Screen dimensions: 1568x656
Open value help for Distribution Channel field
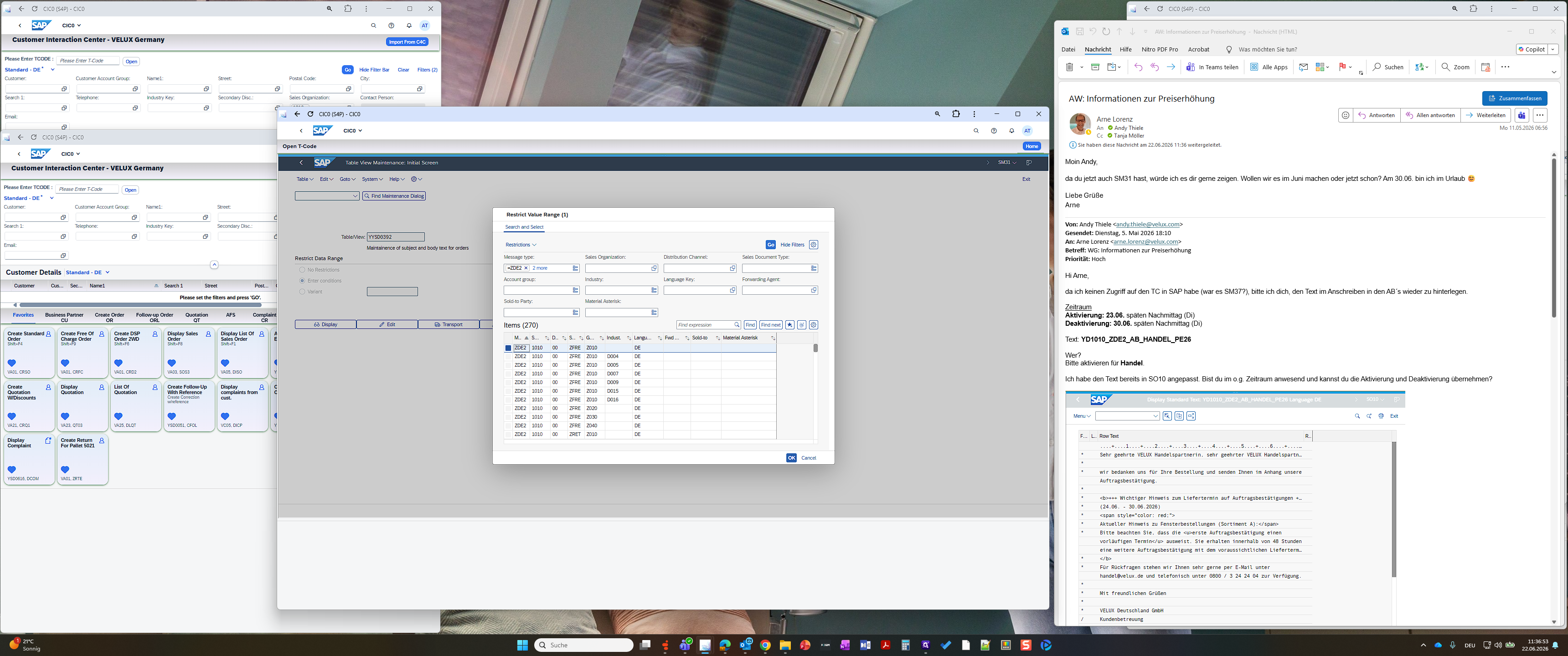732,268
